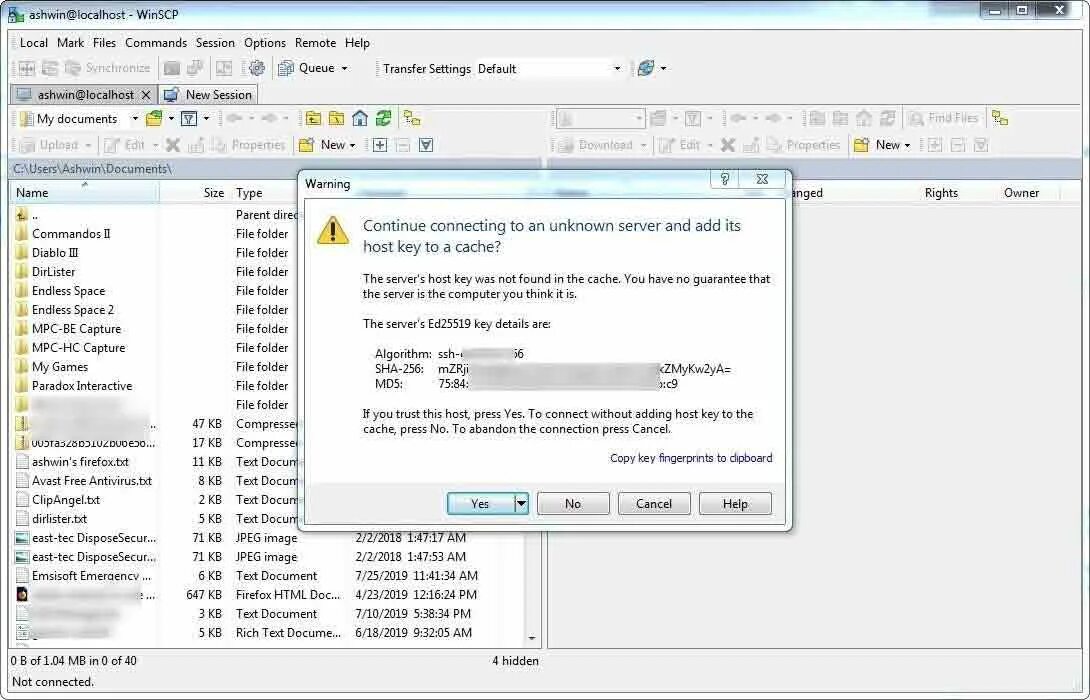Click the remote Owner column header

[1021, 193]
